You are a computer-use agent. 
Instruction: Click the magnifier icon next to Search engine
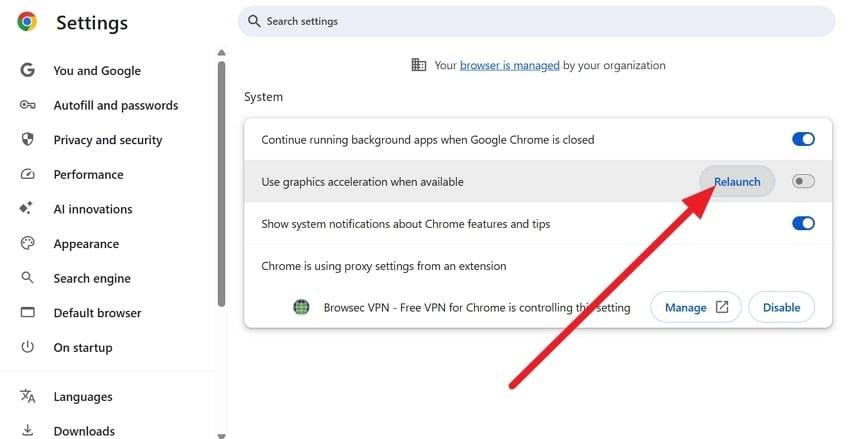point(27,277)
